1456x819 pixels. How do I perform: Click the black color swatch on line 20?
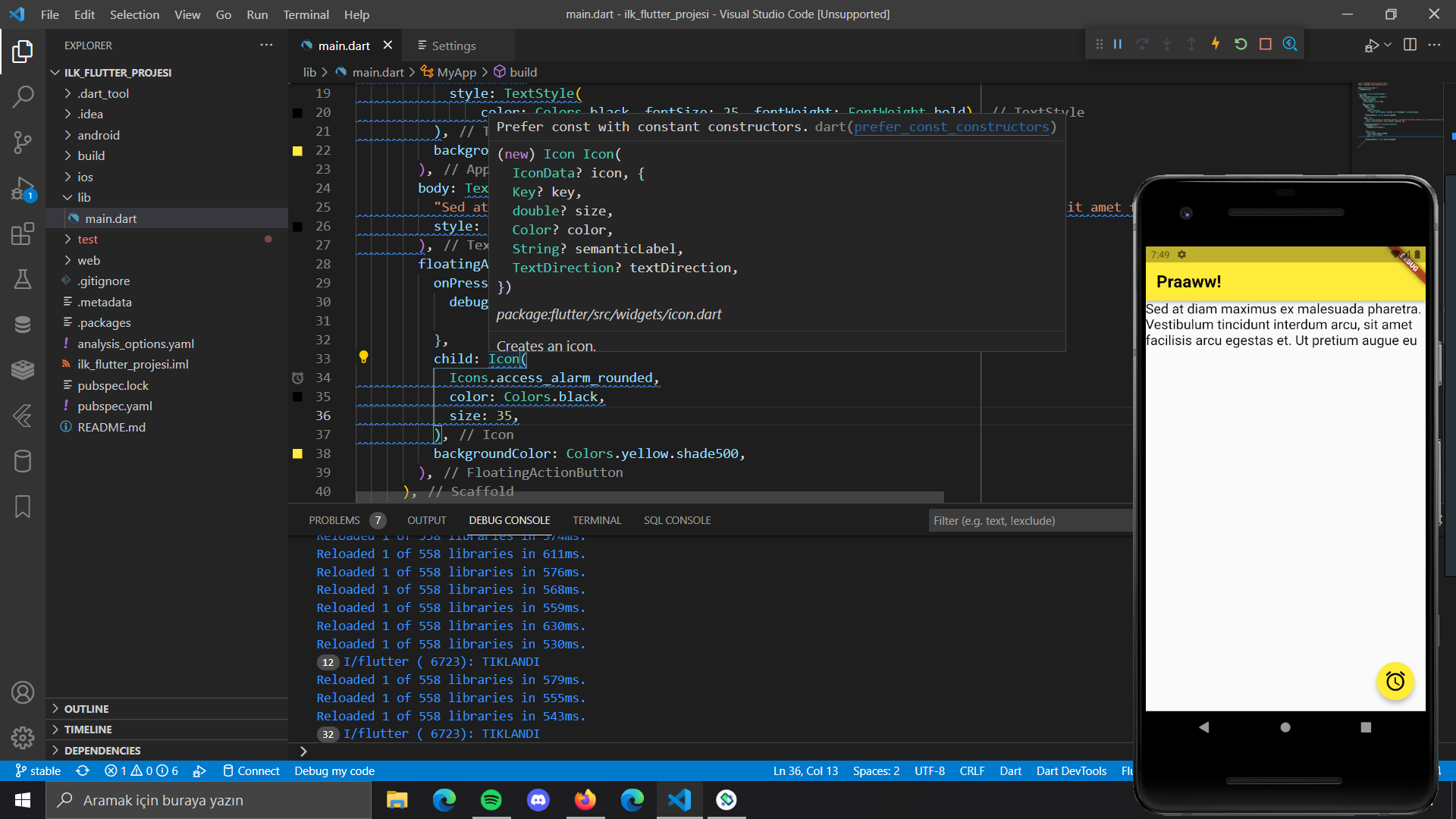pos(297,113)
